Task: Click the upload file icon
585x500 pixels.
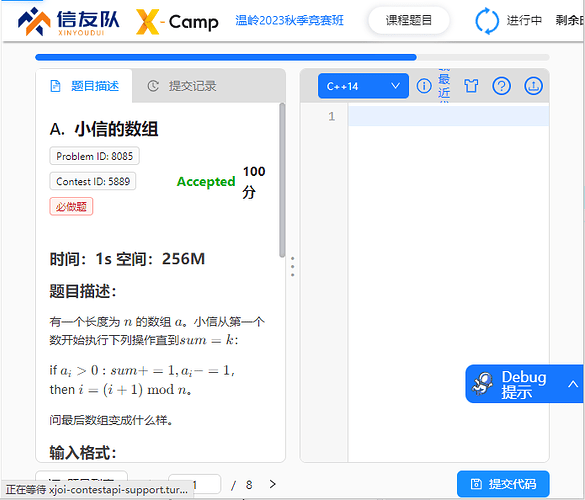Action: point(534,86)
